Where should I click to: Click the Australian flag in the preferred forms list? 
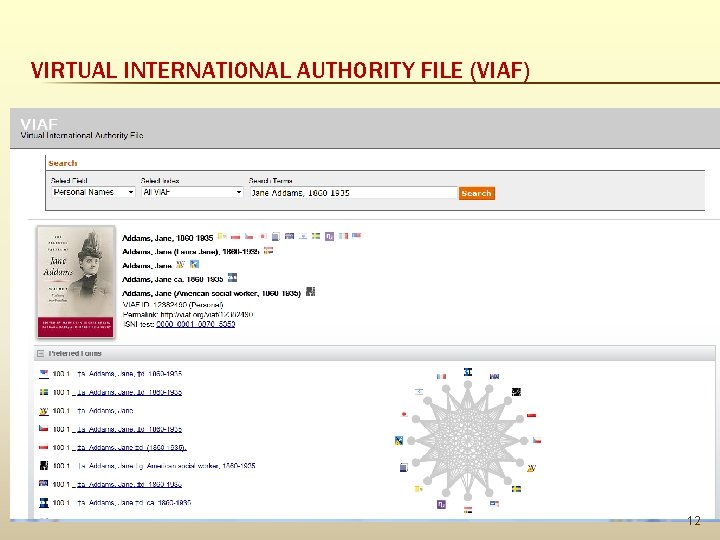tap(44, 483)
